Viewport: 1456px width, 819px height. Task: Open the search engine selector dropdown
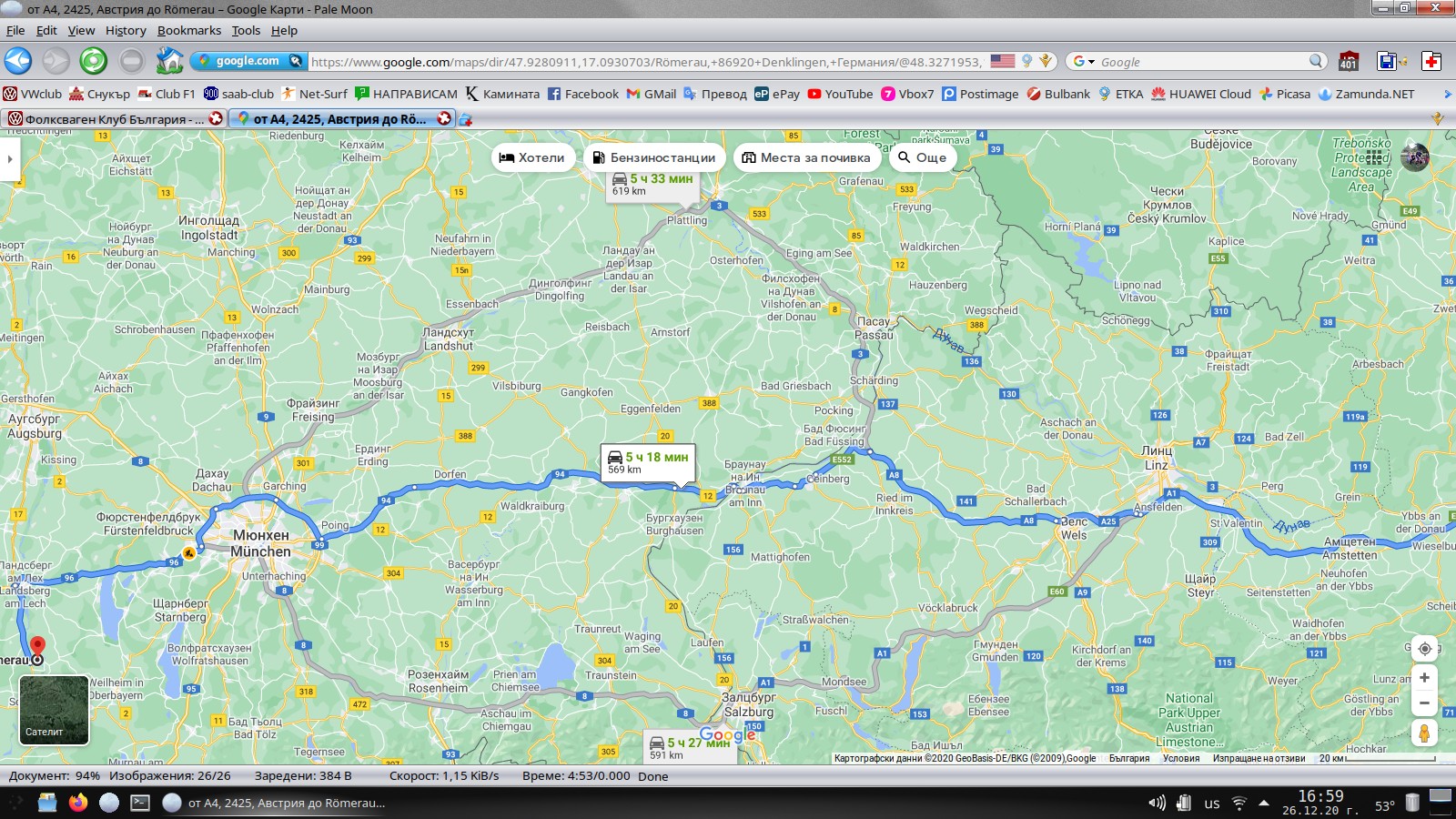point(1083,62)
